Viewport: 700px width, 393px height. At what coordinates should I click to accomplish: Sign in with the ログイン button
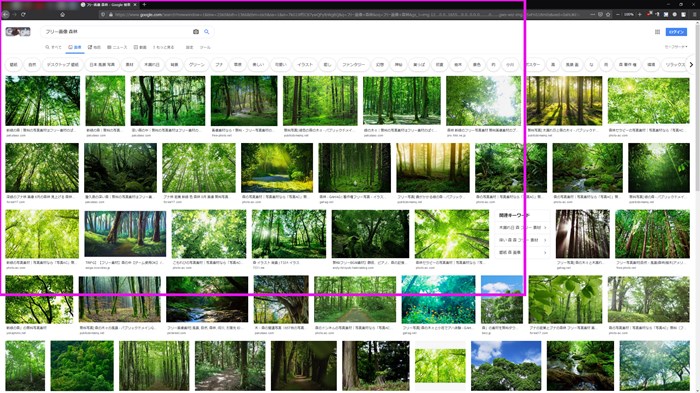pyautogui.click(x=676, y=32)
